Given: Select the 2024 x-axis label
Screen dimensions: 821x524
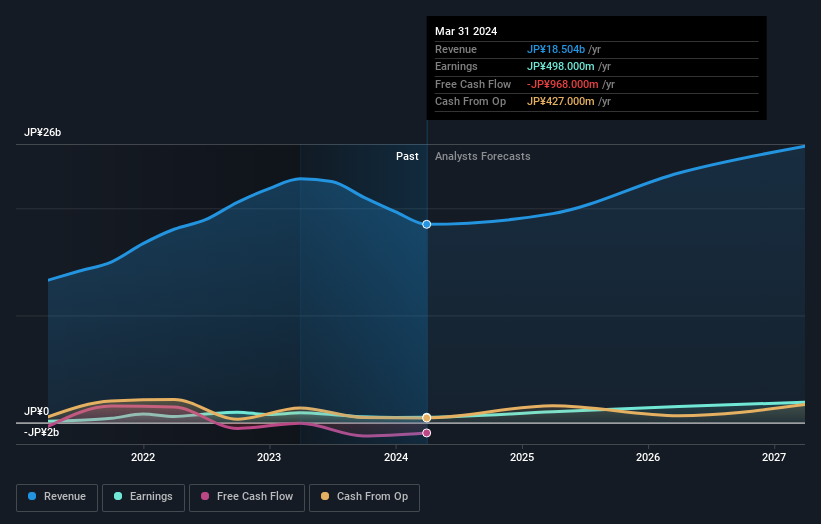Looking at the screenshot, I should (396, 457).
